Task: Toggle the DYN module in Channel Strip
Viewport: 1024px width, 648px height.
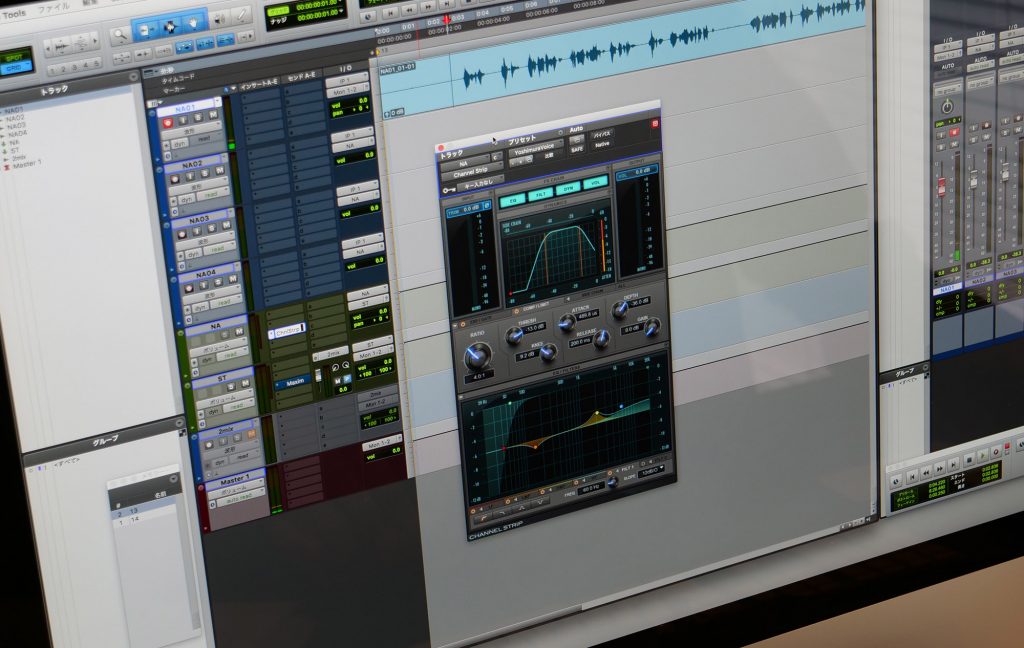Action: (568, 189)
